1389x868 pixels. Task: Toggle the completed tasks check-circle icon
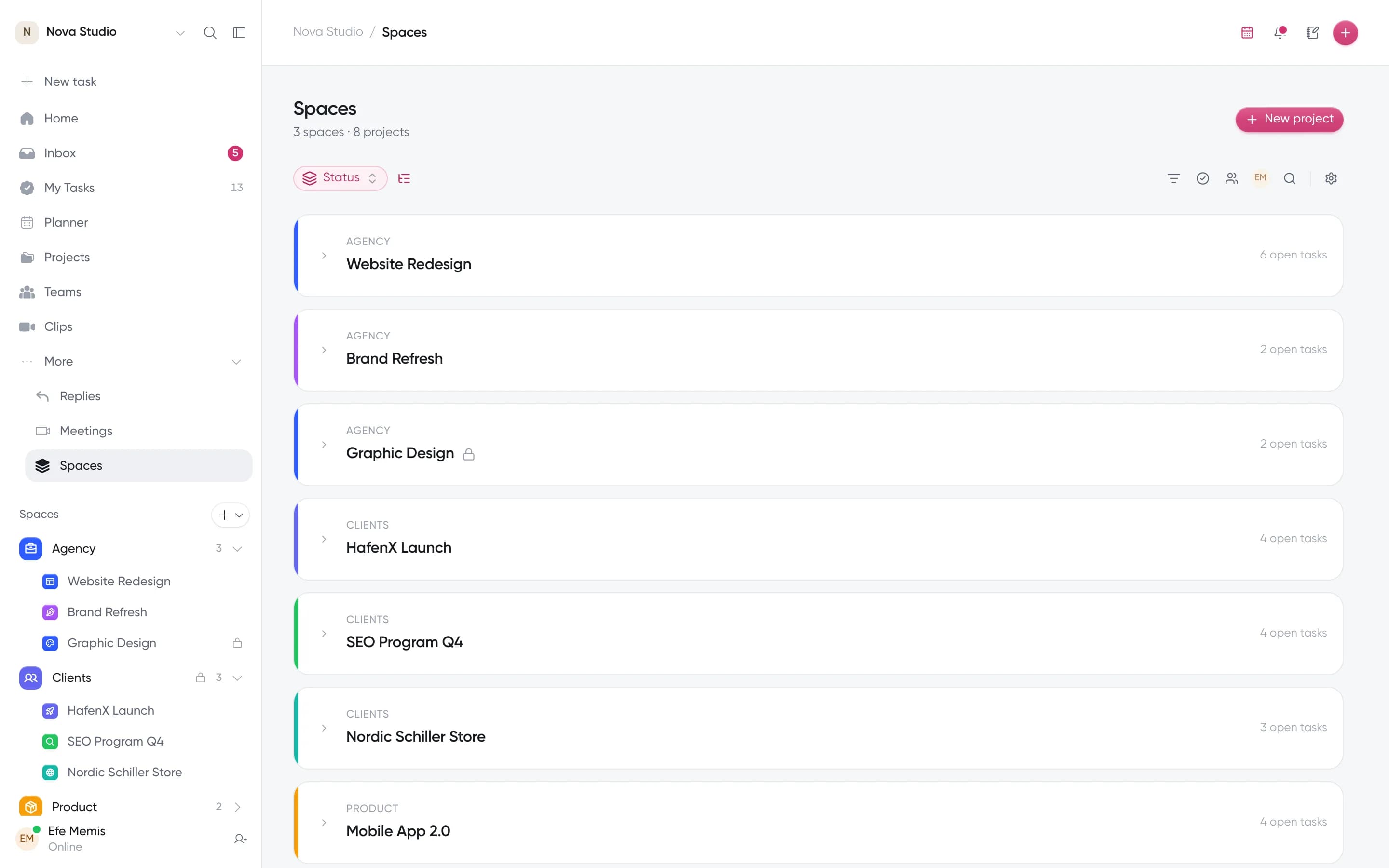tap(1202, 178)
